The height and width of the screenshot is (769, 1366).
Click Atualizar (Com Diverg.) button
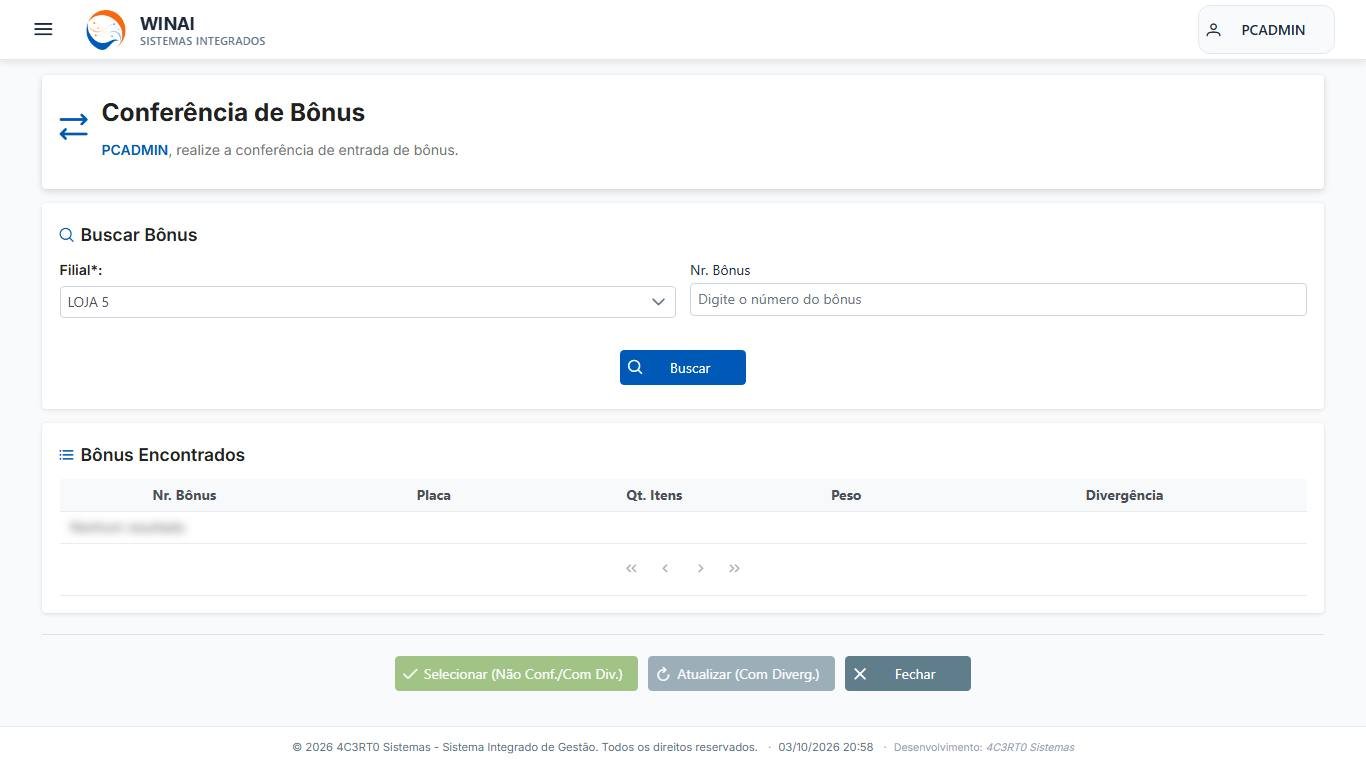coord(741,674)
